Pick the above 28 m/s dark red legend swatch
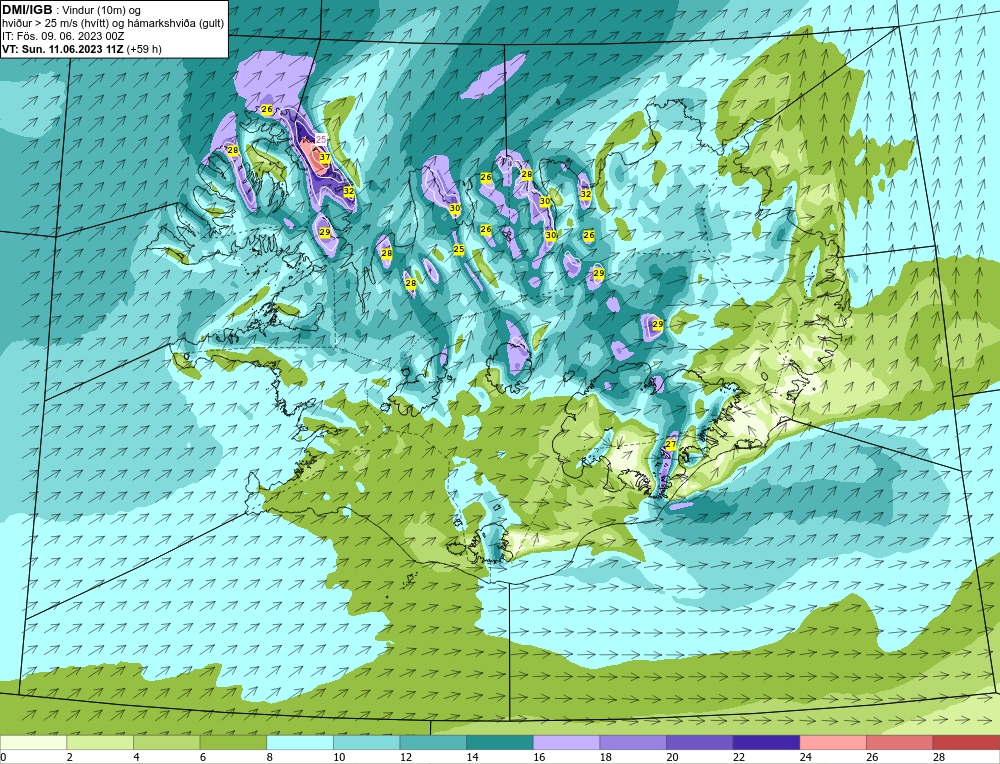1000x764 pixels. tap(966, 742)
